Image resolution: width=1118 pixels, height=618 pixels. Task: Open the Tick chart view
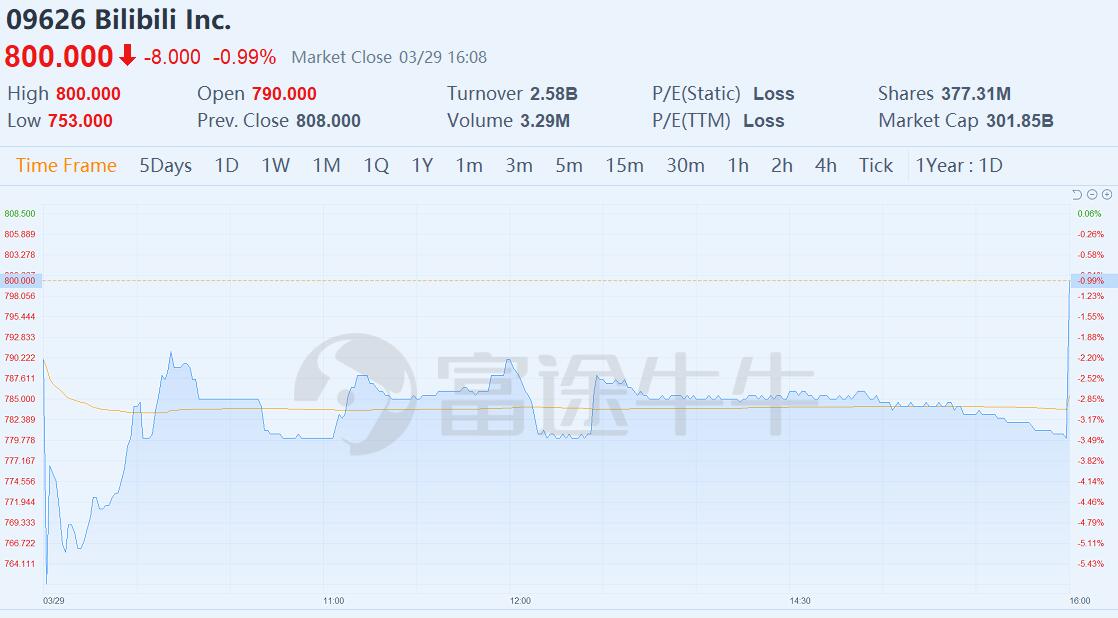point(876,165)
